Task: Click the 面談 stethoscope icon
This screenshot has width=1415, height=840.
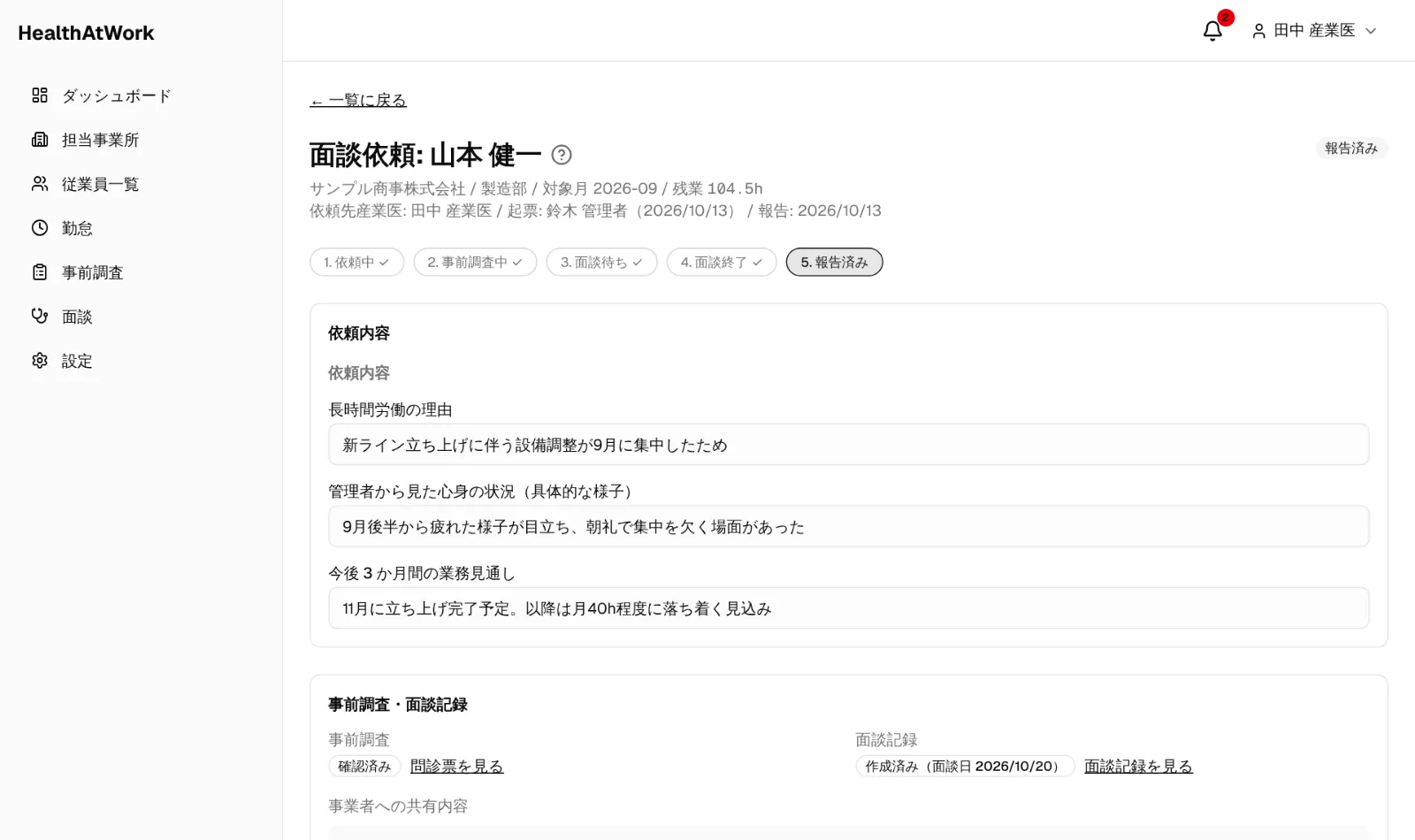Action: (40, 317)
